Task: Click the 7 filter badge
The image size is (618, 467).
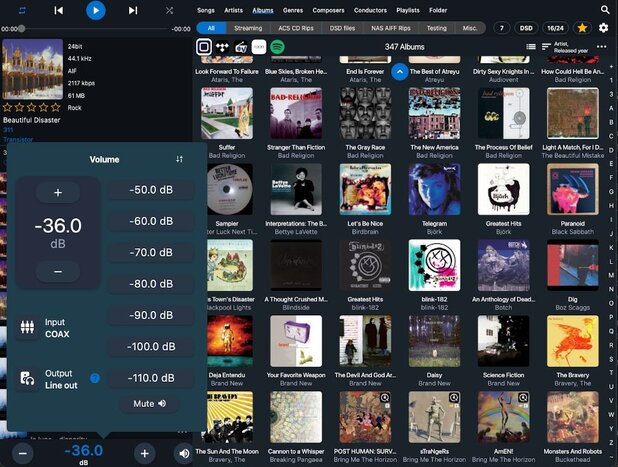Action: [501, 28]
